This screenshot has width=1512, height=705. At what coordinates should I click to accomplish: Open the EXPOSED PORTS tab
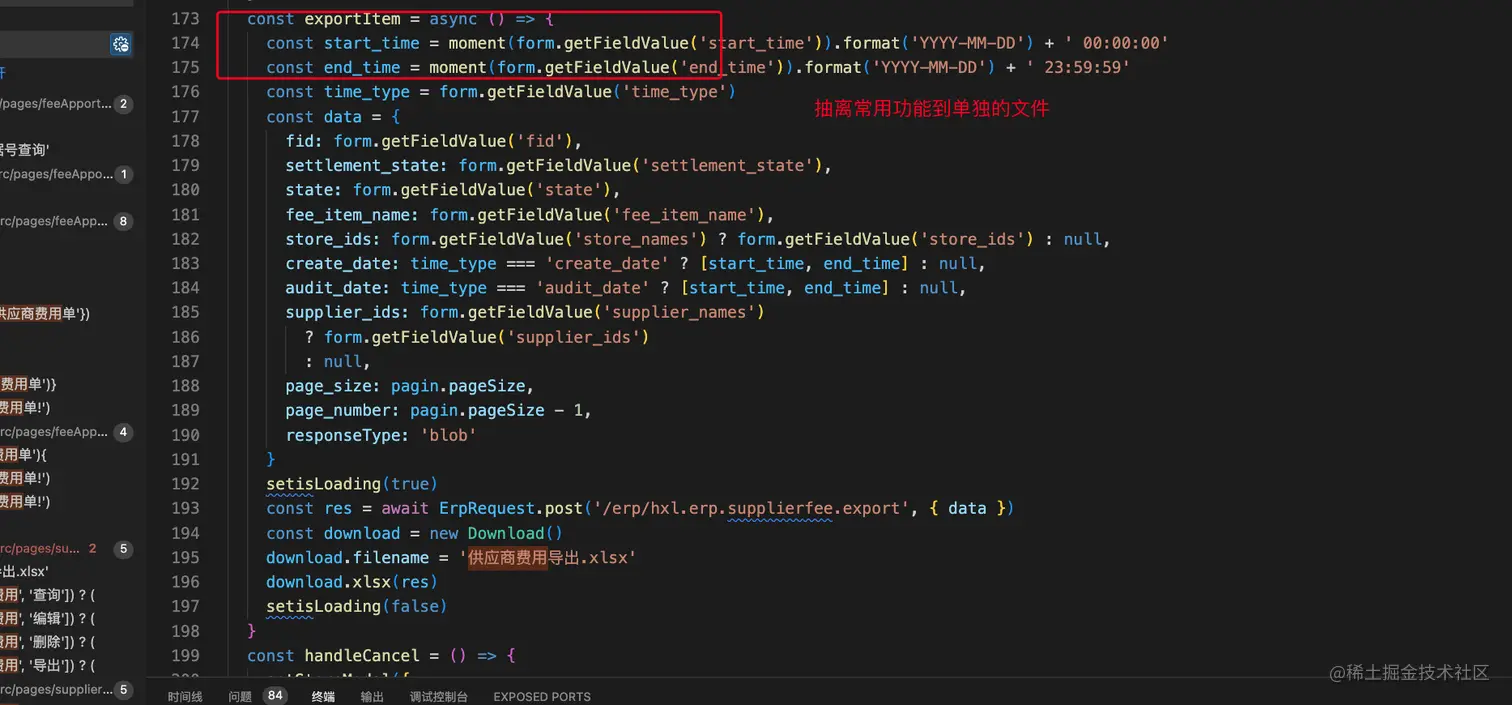(542, 696)
